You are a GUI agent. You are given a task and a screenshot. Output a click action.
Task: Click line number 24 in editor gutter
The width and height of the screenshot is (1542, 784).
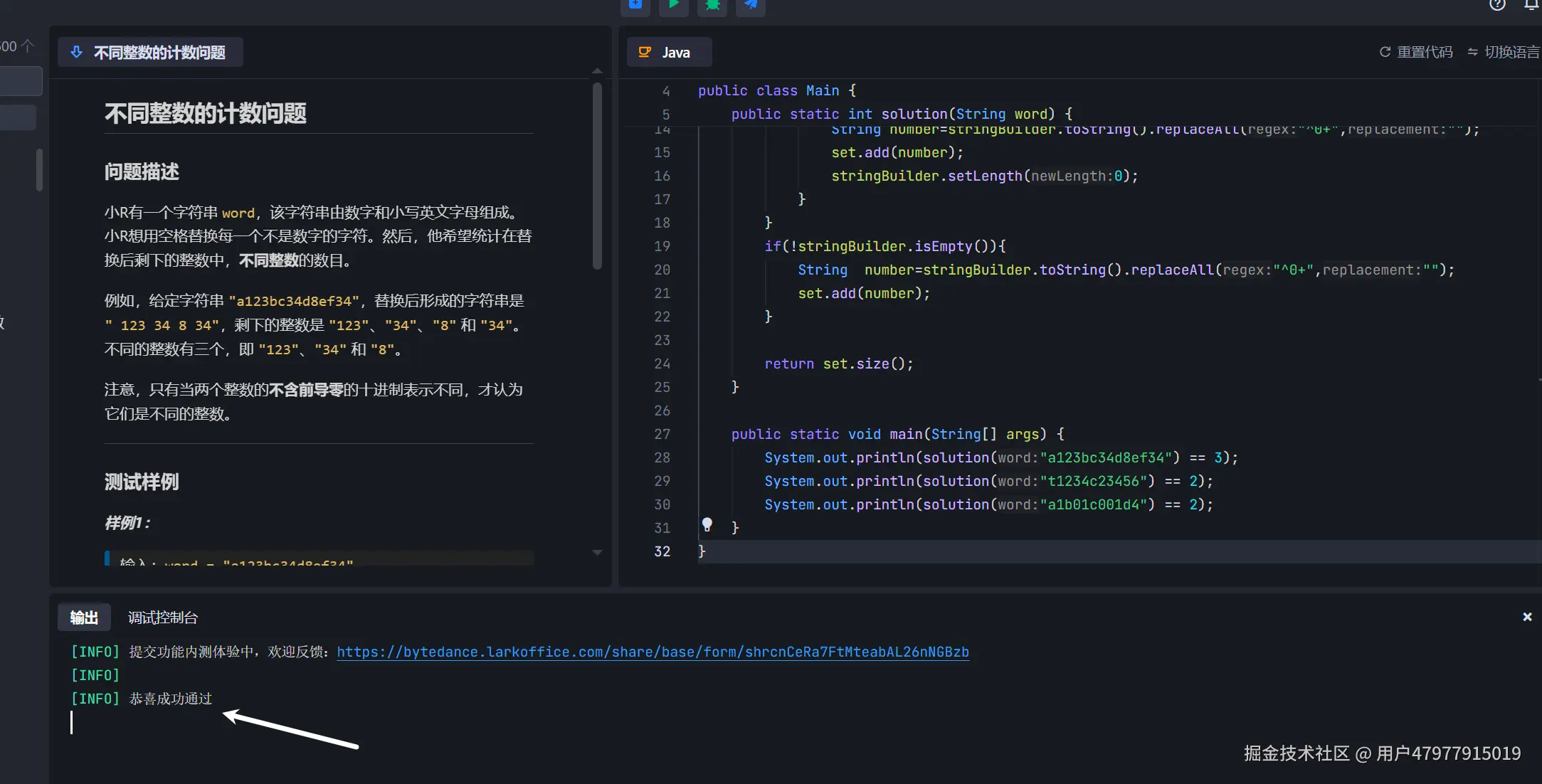[662, 364]
